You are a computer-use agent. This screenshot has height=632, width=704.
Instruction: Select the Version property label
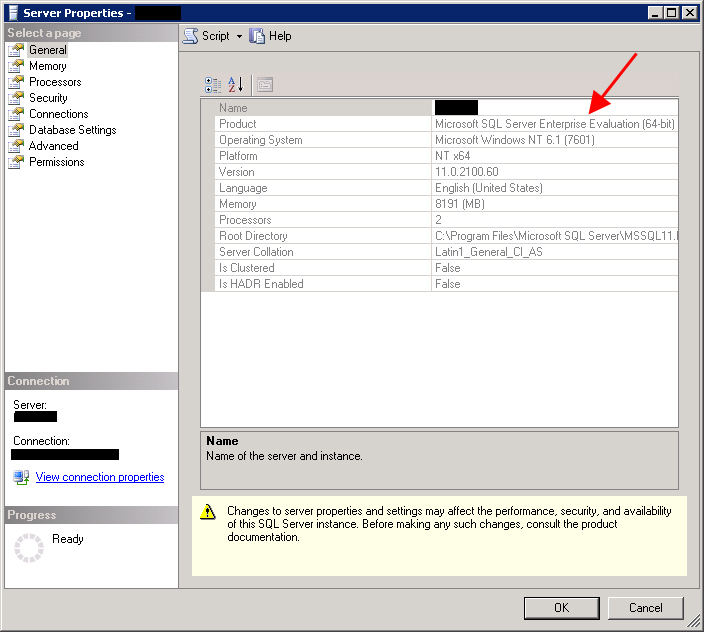(236, 172)
